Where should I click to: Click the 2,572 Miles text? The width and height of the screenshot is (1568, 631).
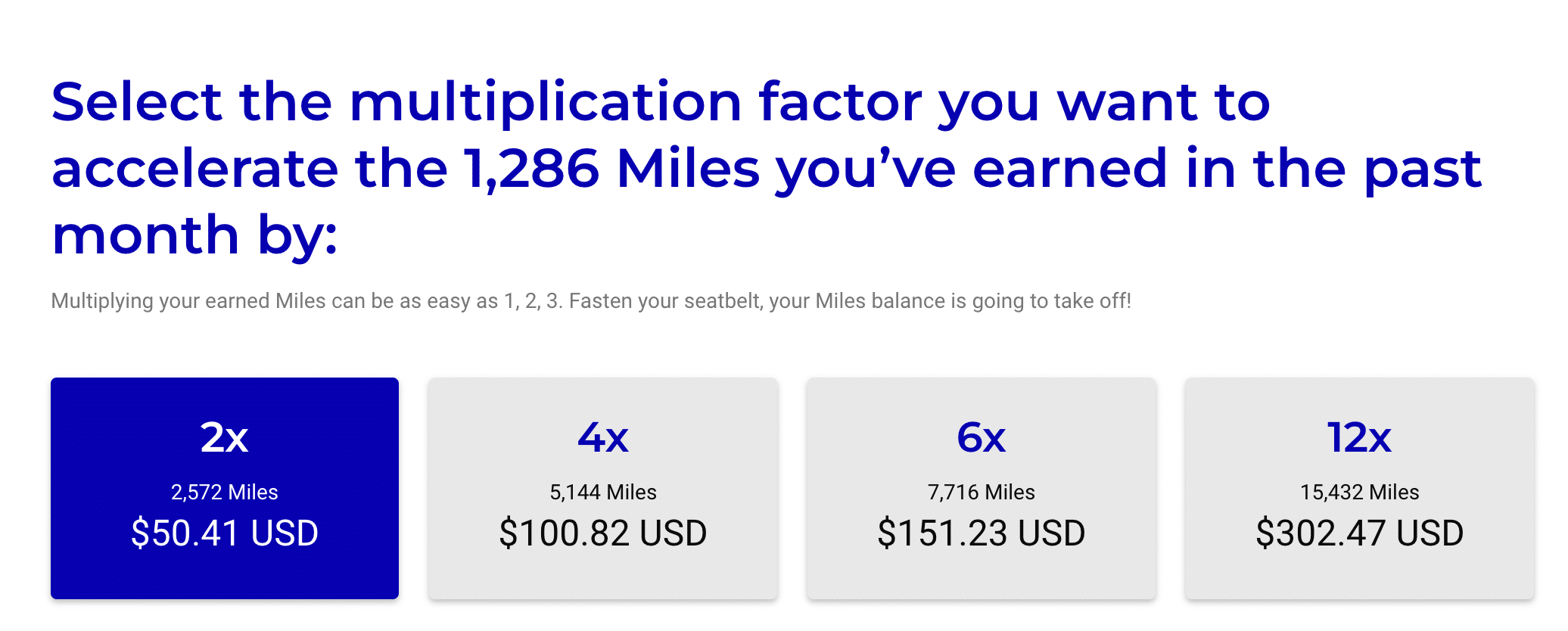pos(224,492)
